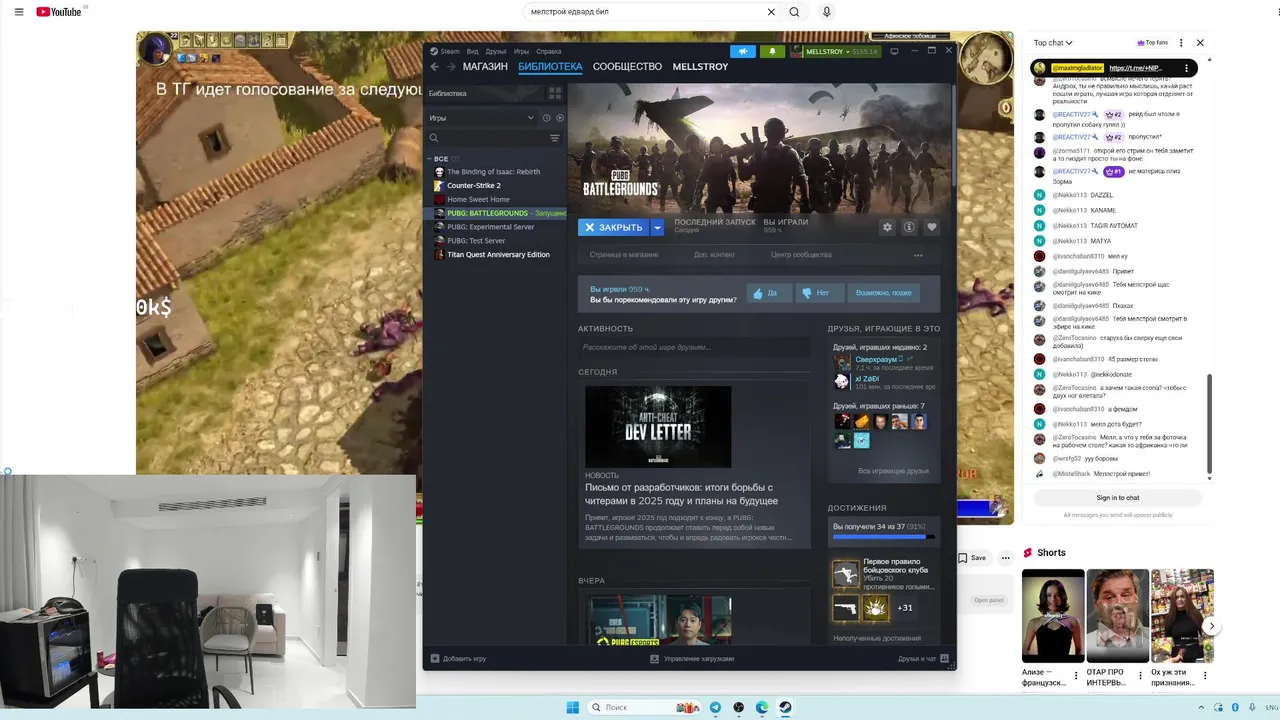The width and height of the screenshot is (1280, 720).
Task: Click the library search field
Action: 488,138
